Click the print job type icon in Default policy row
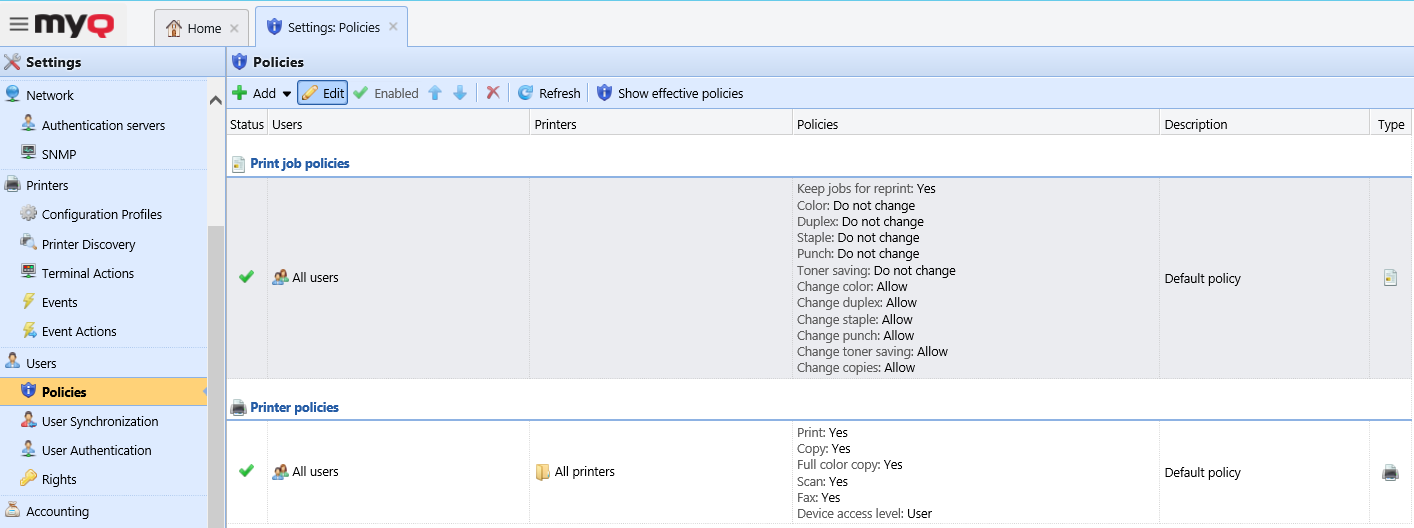Viewport: 1414px width, 528px height. (x=1390, y=278)
